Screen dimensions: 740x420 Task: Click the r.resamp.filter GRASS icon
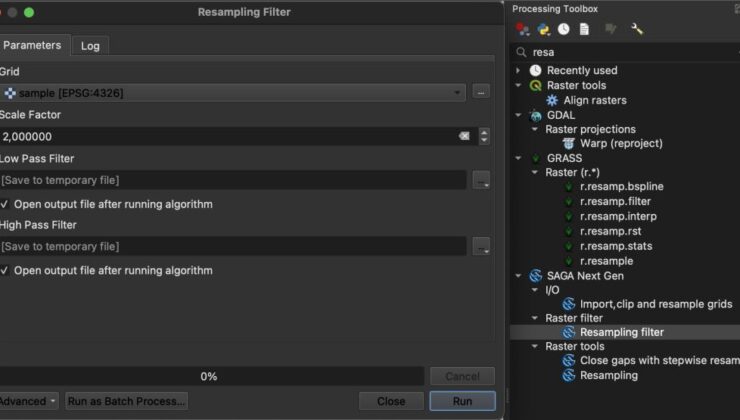point(569,202)
